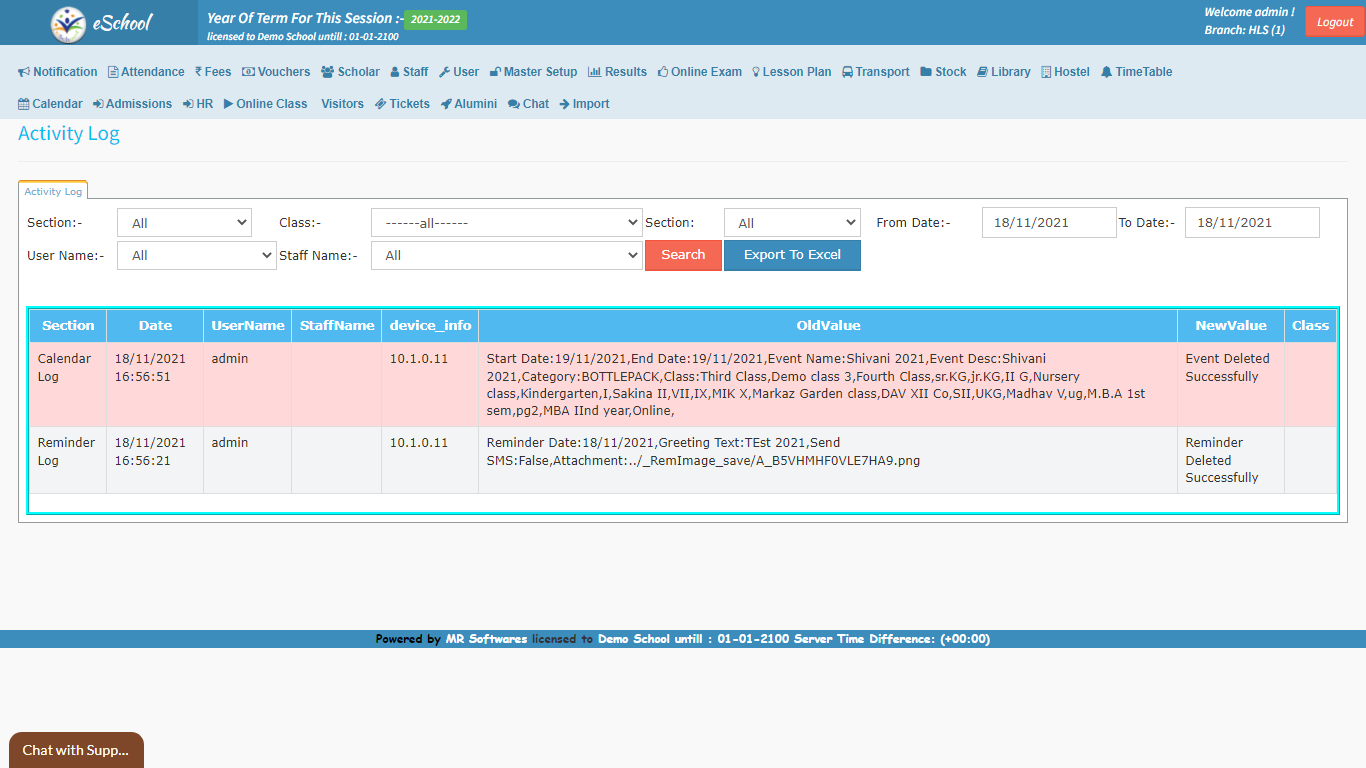This screenshot has height=768, width=1366.
Task: Open the Transport bus menu
Action: click(875, 72)
